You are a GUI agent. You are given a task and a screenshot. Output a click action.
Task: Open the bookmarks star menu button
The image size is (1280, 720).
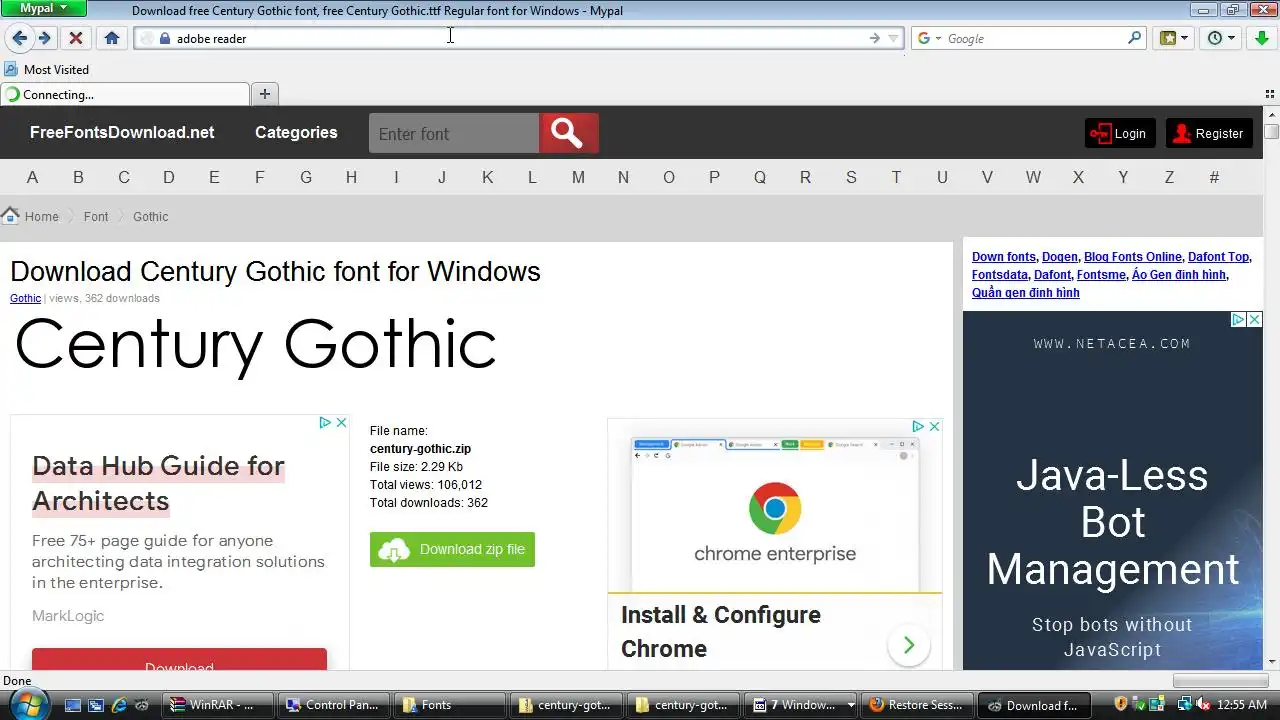1174,38
